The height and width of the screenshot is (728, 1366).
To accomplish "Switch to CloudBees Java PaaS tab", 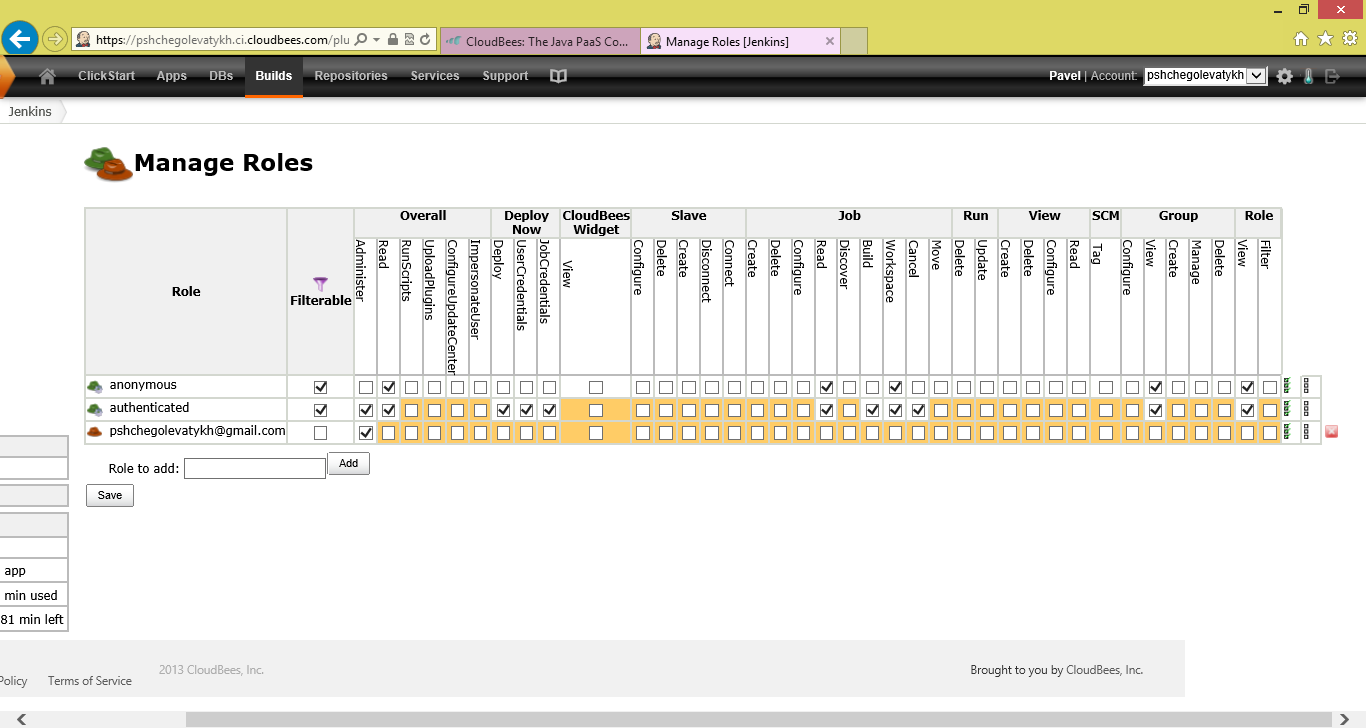I will 538,41.
